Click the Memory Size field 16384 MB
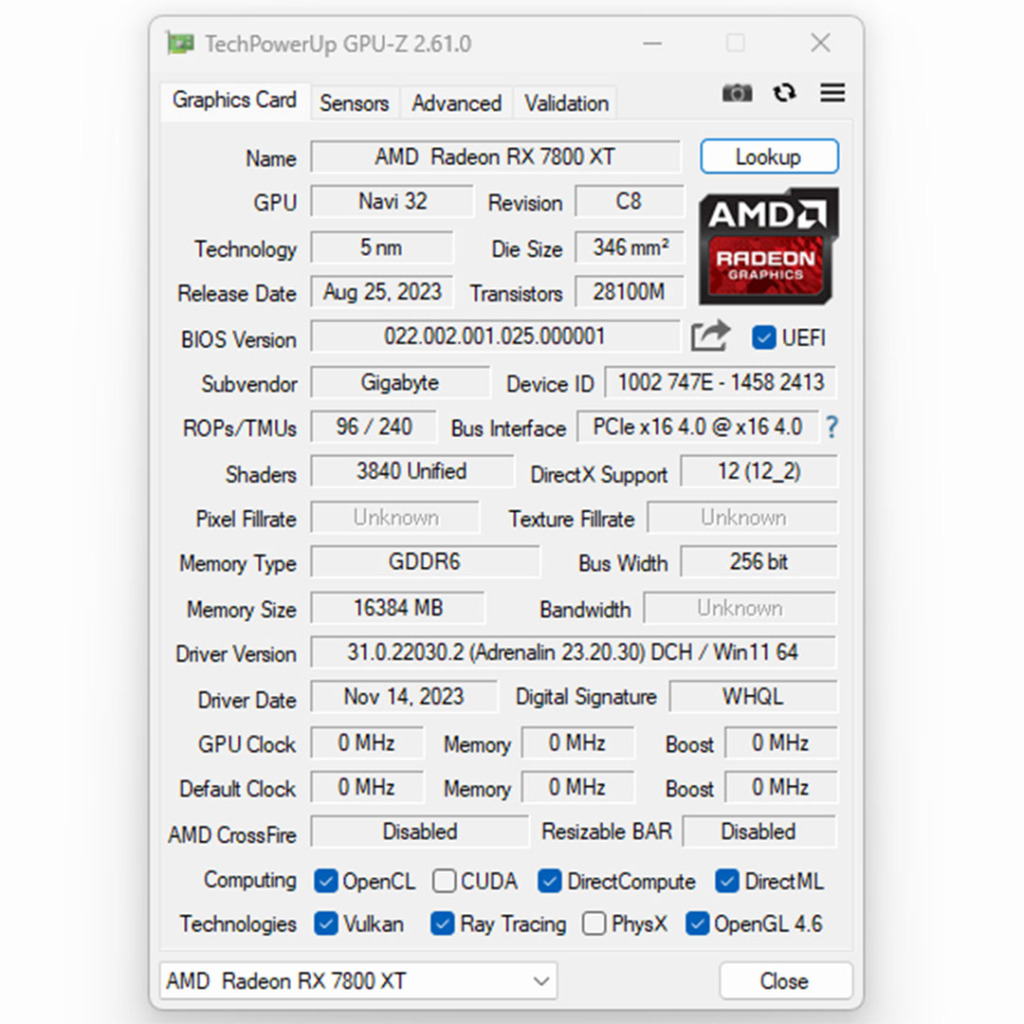The width and height of the screenshot is (1024, 1024). (398, 608)
